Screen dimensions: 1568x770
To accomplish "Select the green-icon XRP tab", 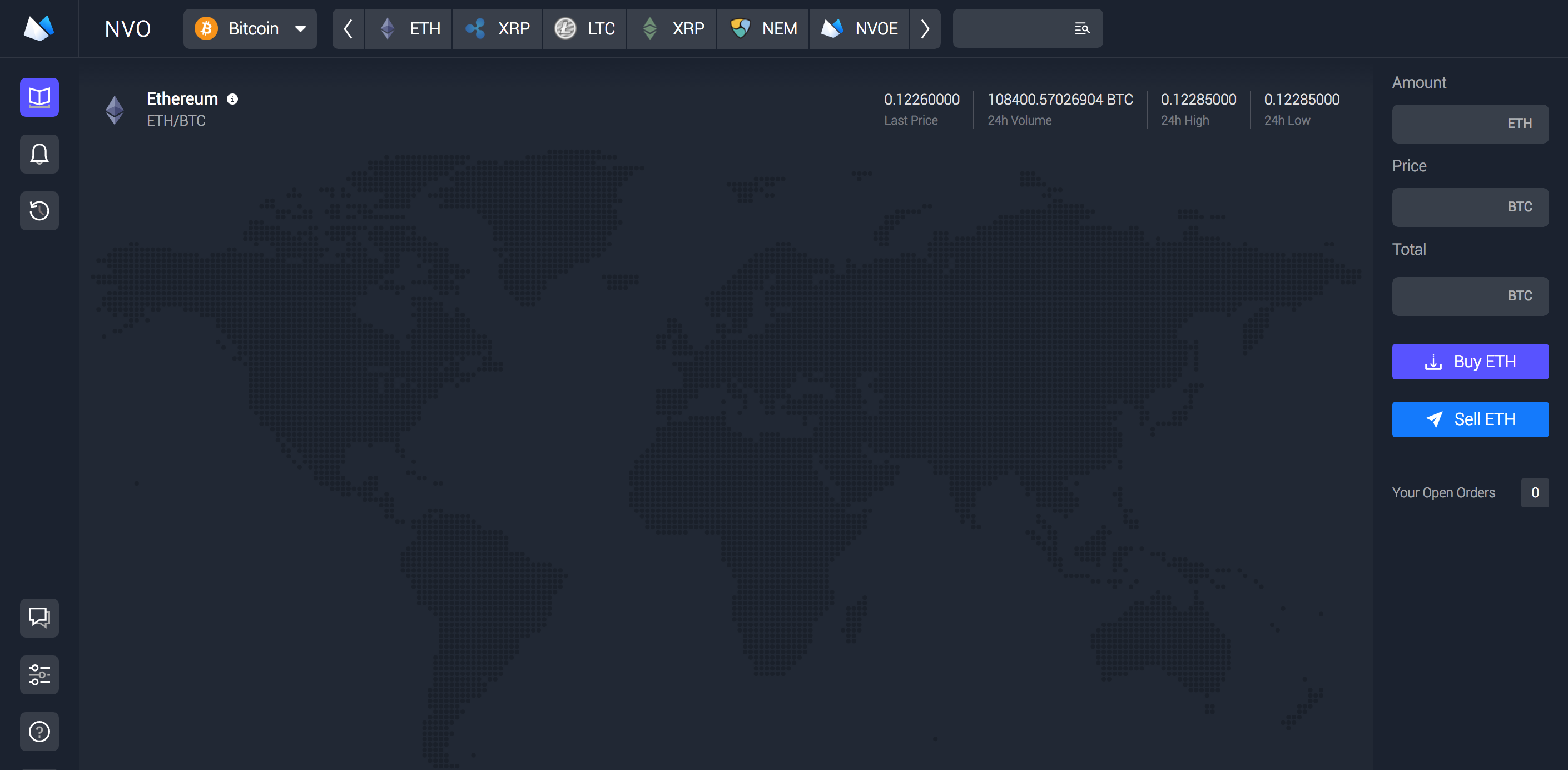I will 672,28.
